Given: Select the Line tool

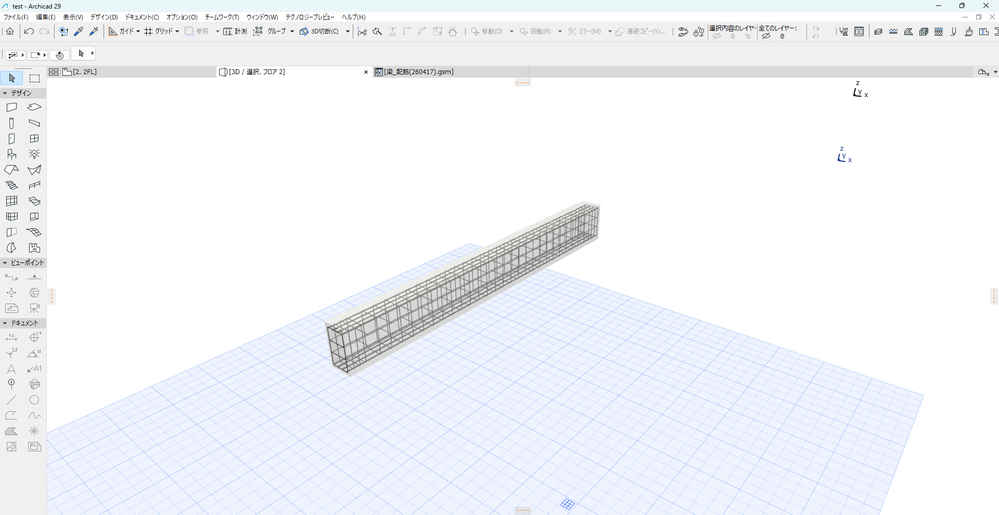Looking at the screenshot, I should (x=11, y=400).
